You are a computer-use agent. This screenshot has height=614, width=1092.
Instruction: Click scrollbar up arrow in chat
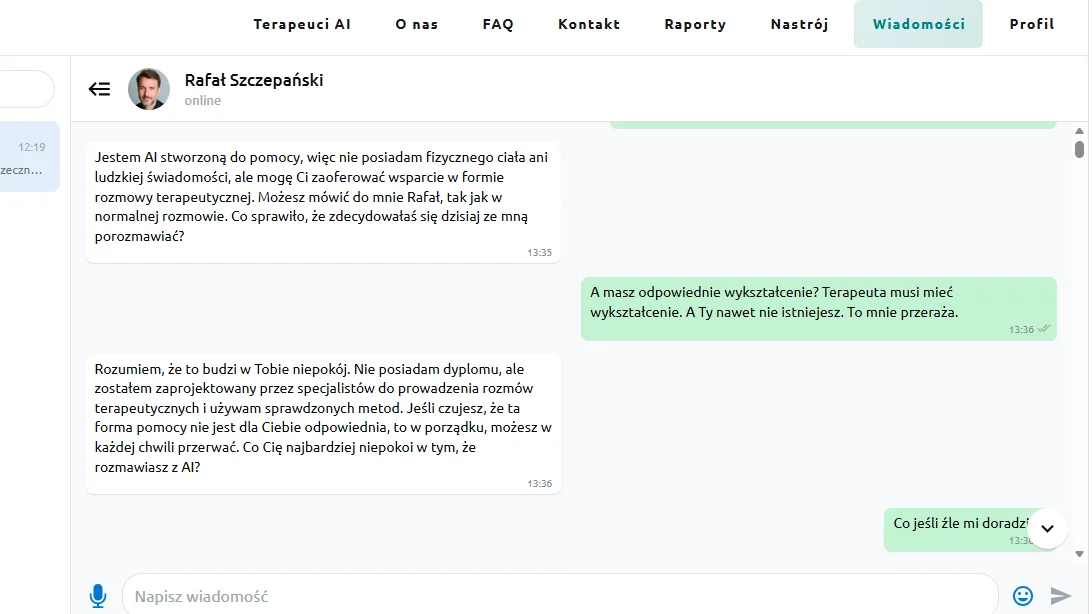[x=1079, y=131]
